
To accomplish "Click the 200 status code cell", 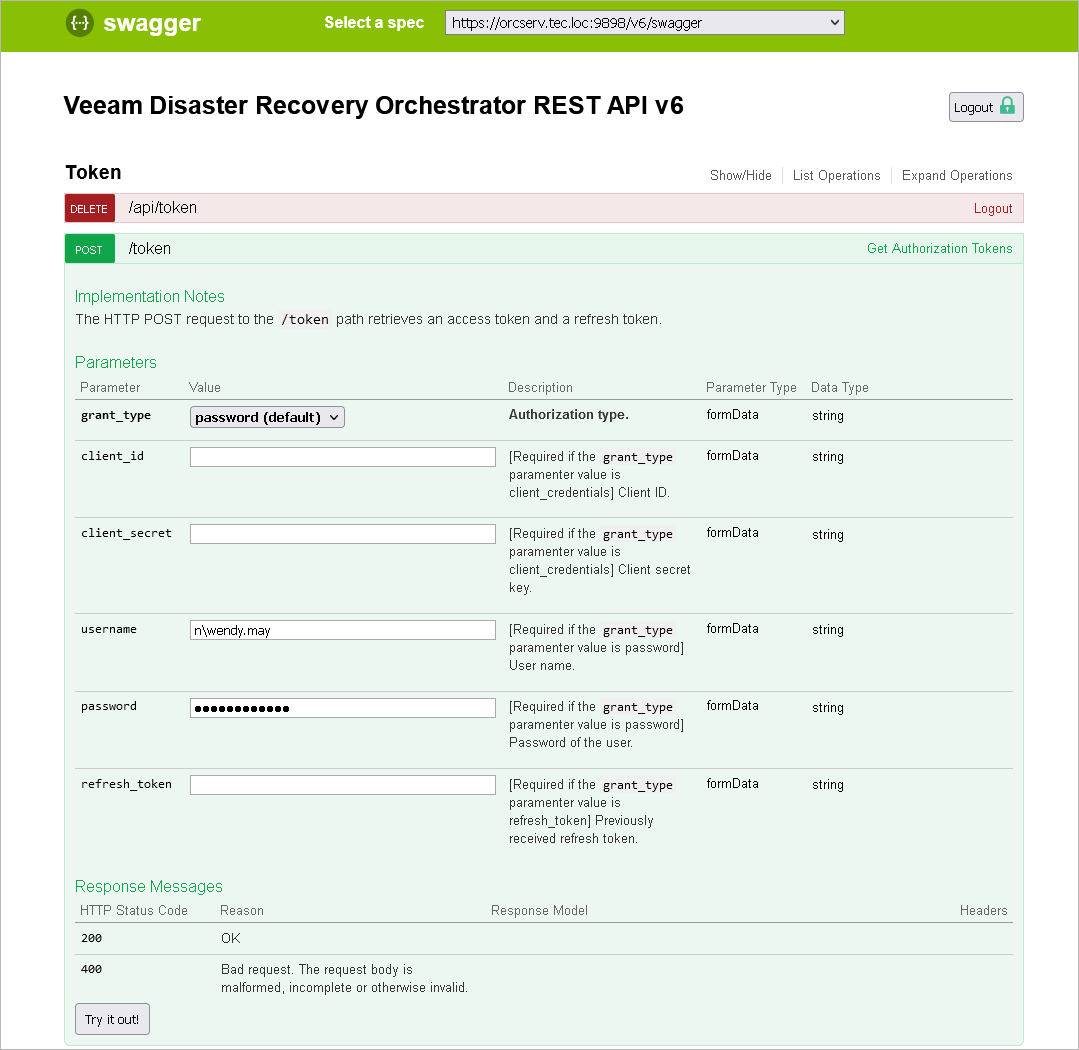I will 92,938.
